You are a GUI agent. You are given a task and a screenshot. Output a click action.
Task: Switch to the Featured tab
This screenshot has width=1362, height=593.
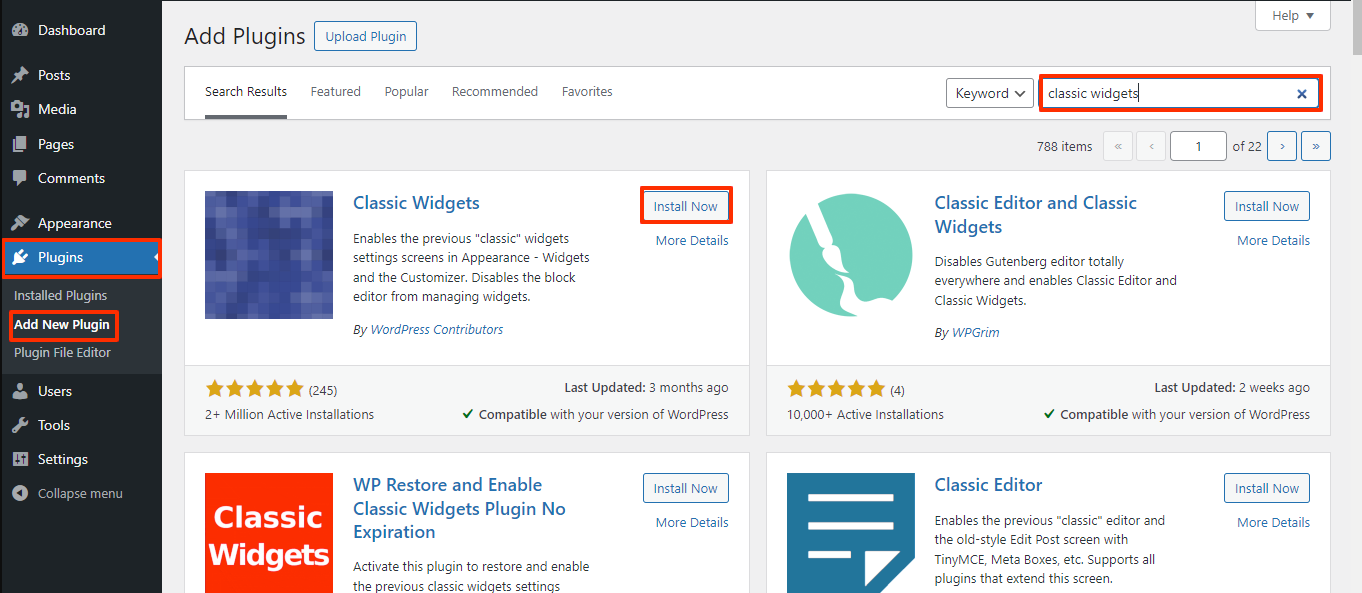point(335,91)
